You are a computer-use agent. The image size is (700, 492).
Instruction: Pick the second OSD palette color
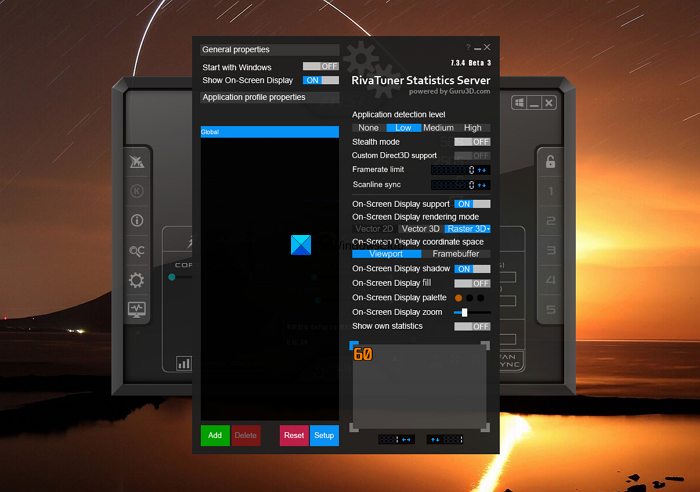470,298
